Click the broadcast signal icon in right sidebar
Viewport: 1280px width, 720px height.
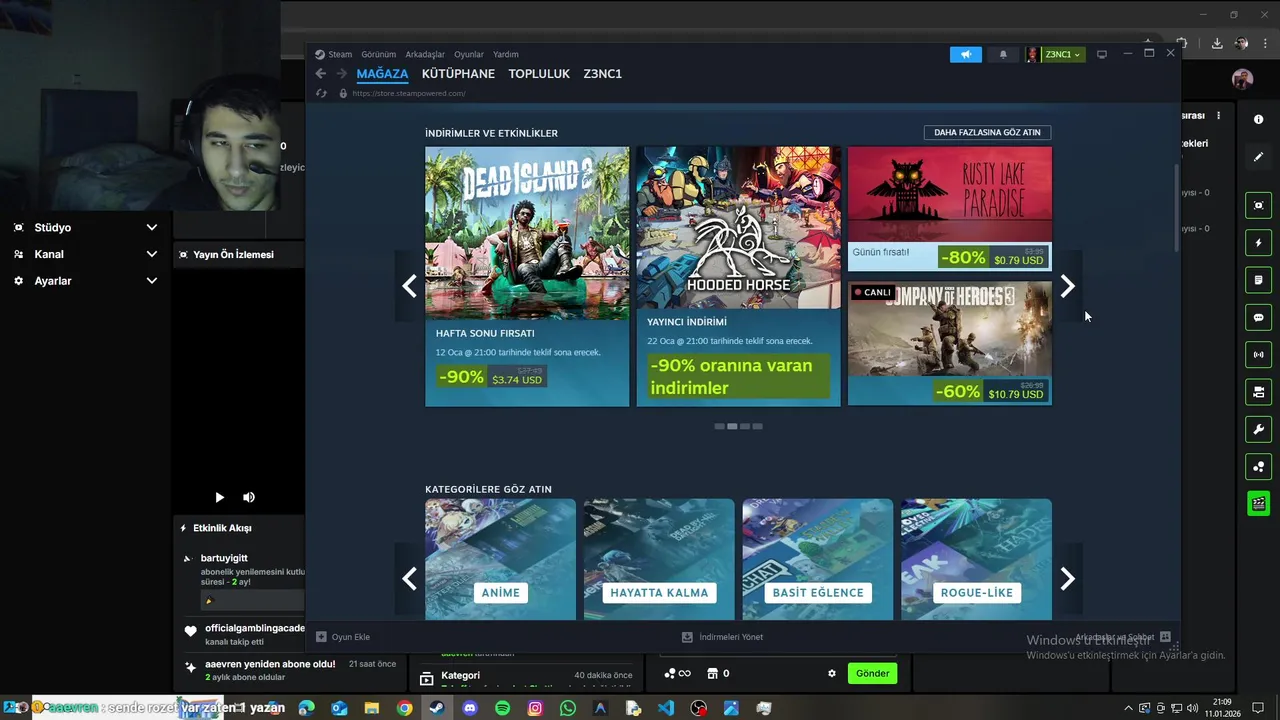[x=1258, y=354]
